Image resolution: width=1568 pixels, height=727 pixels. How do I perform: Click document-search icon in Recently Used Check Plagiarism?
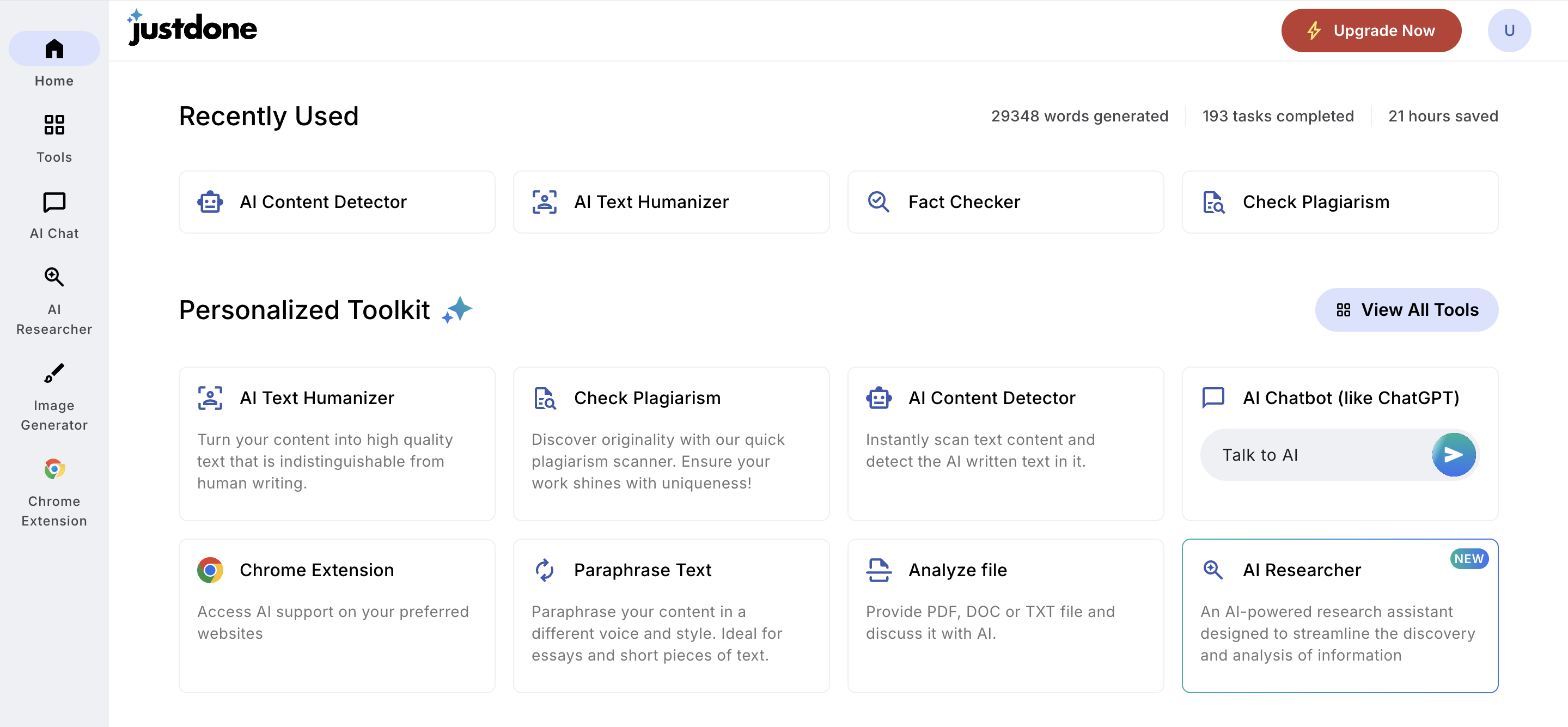pyautogui.click(x=1213, y=202)
